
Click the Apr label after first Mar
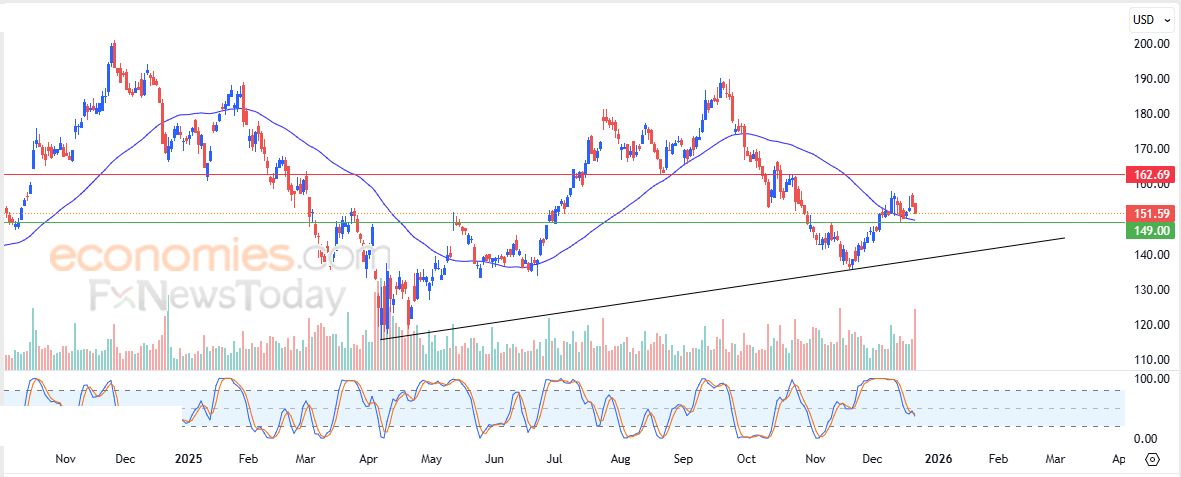pos(368,458)
